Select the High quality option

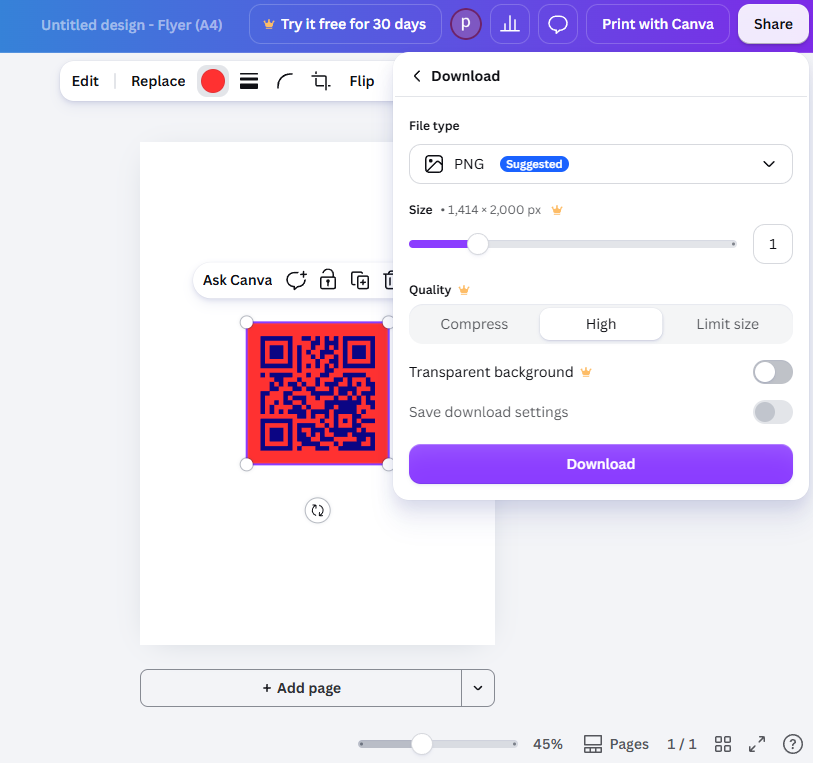(x=601, y=324)
